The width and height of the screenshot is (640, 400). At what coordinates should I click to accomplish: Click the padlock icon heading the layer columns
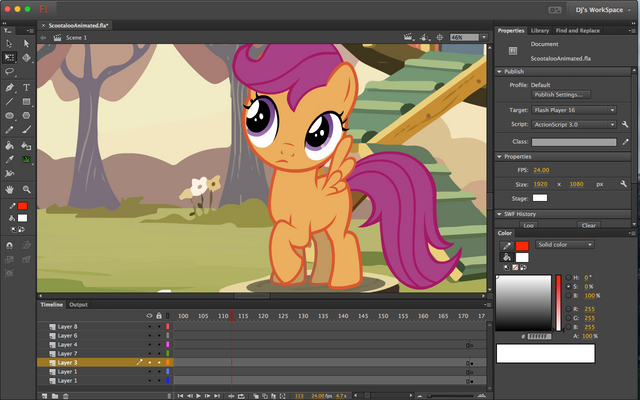[159, 316]
